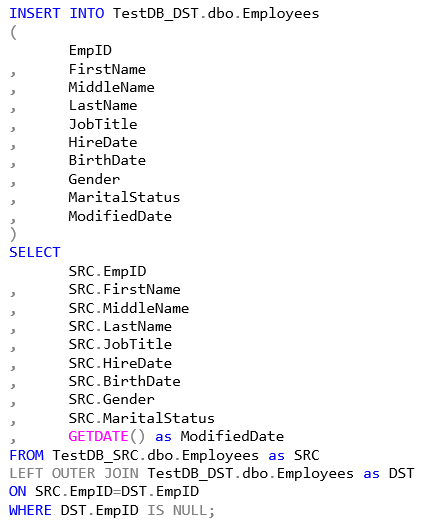424x527 pixels.
Task: Click the WHERE keyword
Action: click(31, 511)
